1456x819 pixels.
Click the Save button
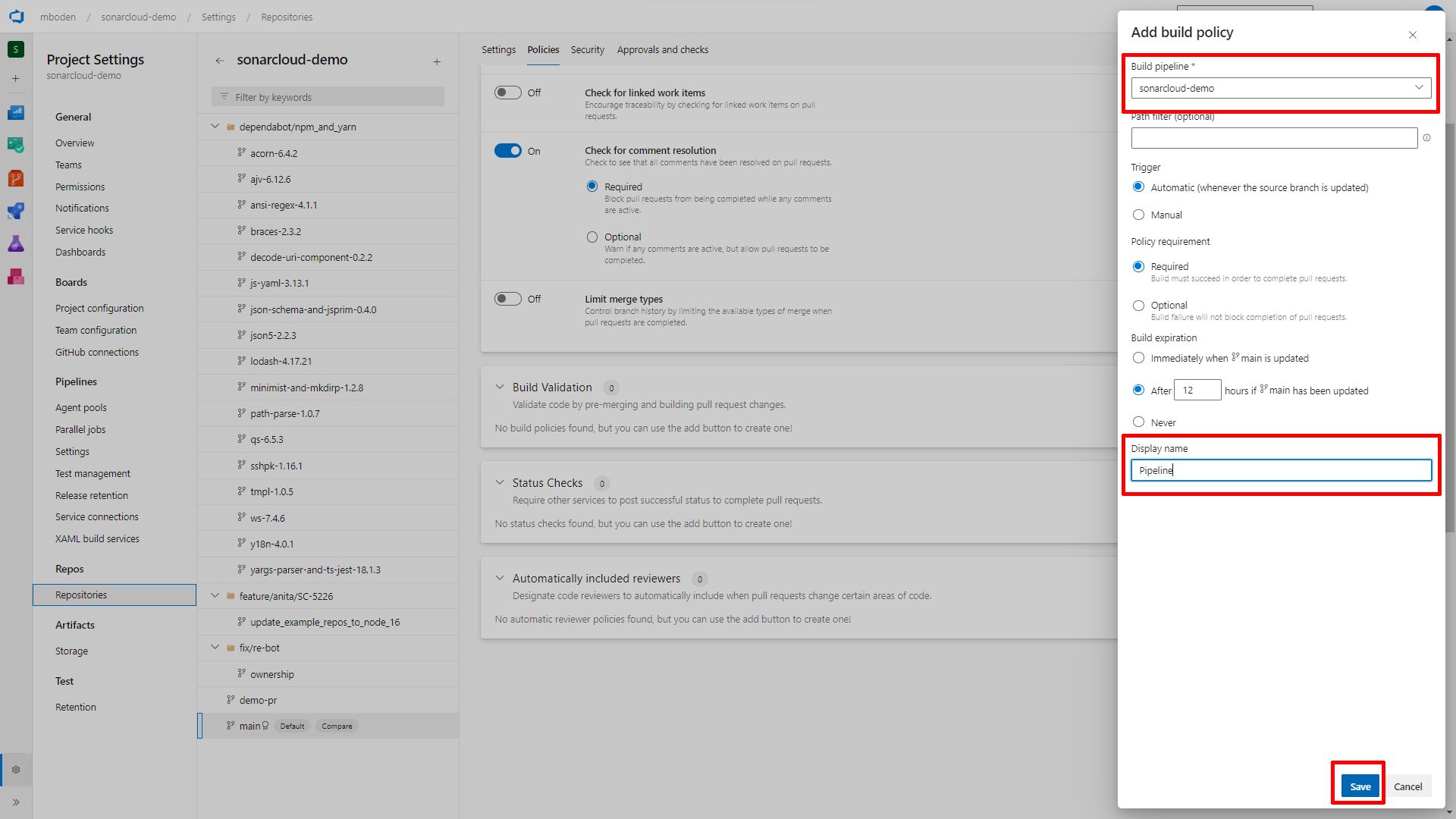[x=1359, y=786]
